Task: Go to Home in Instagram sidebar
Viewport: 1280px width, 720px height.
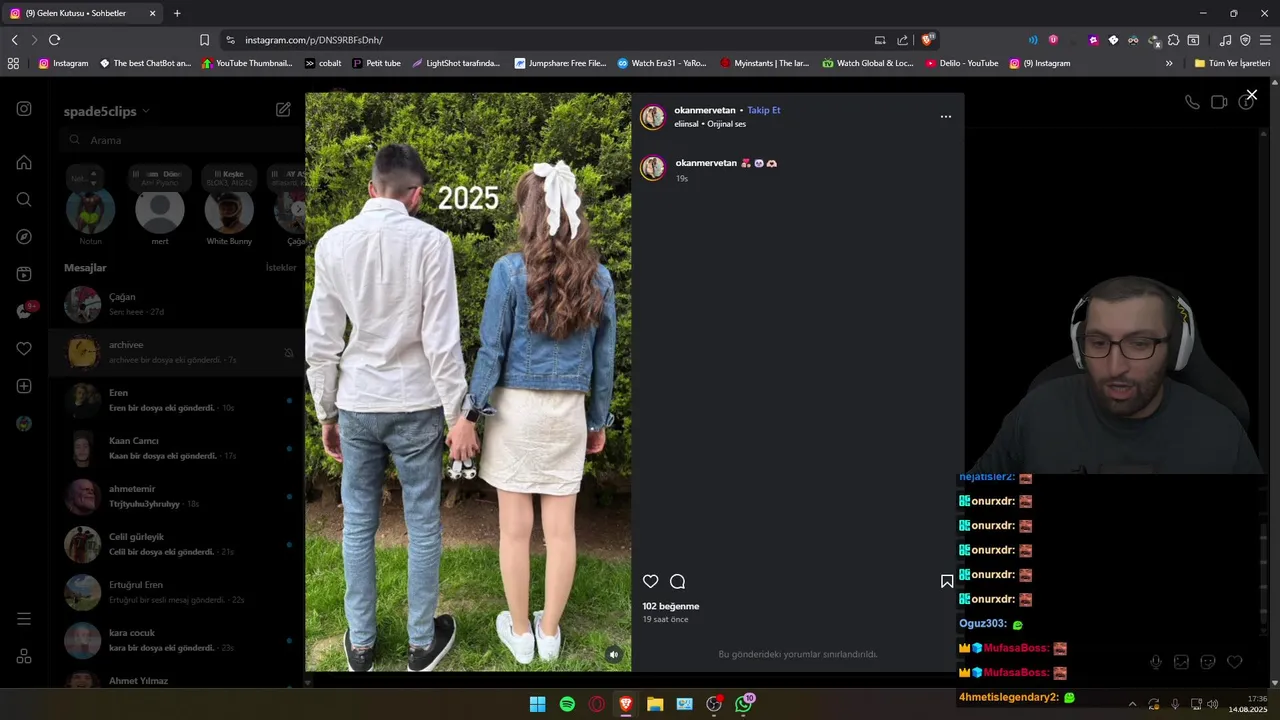Action: coord(24,162)
